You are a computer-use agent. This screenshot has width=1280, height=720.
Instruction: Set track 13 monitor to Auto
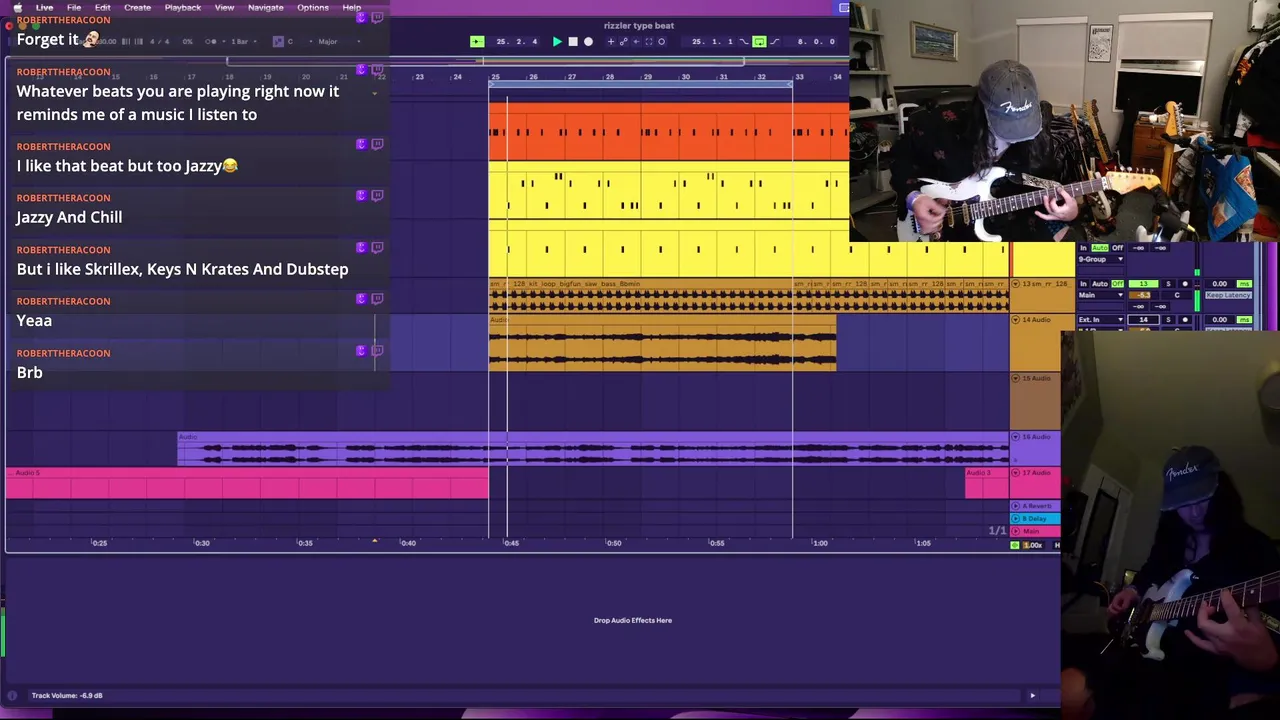click(x=1100, y=284)
